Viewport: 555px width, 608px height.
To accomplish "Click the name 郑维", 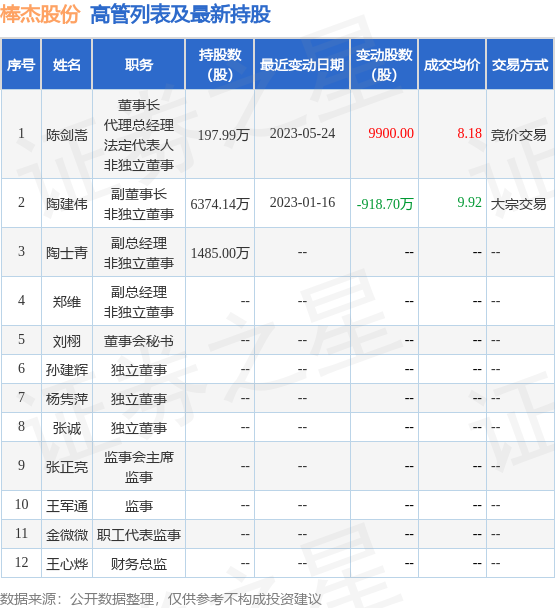I will pos(67,302).
